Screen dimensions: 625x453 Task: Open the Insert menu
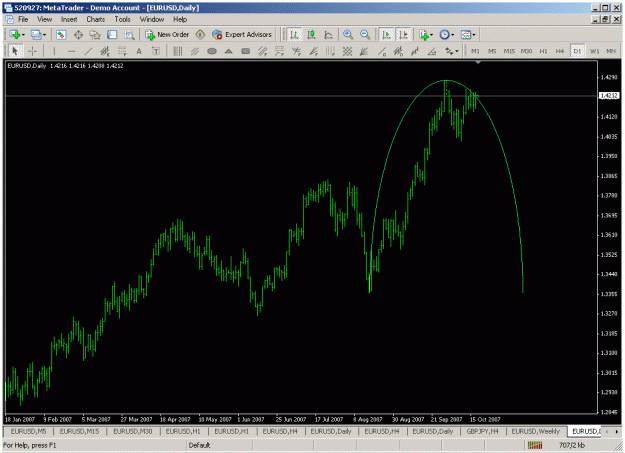[69, 19]
